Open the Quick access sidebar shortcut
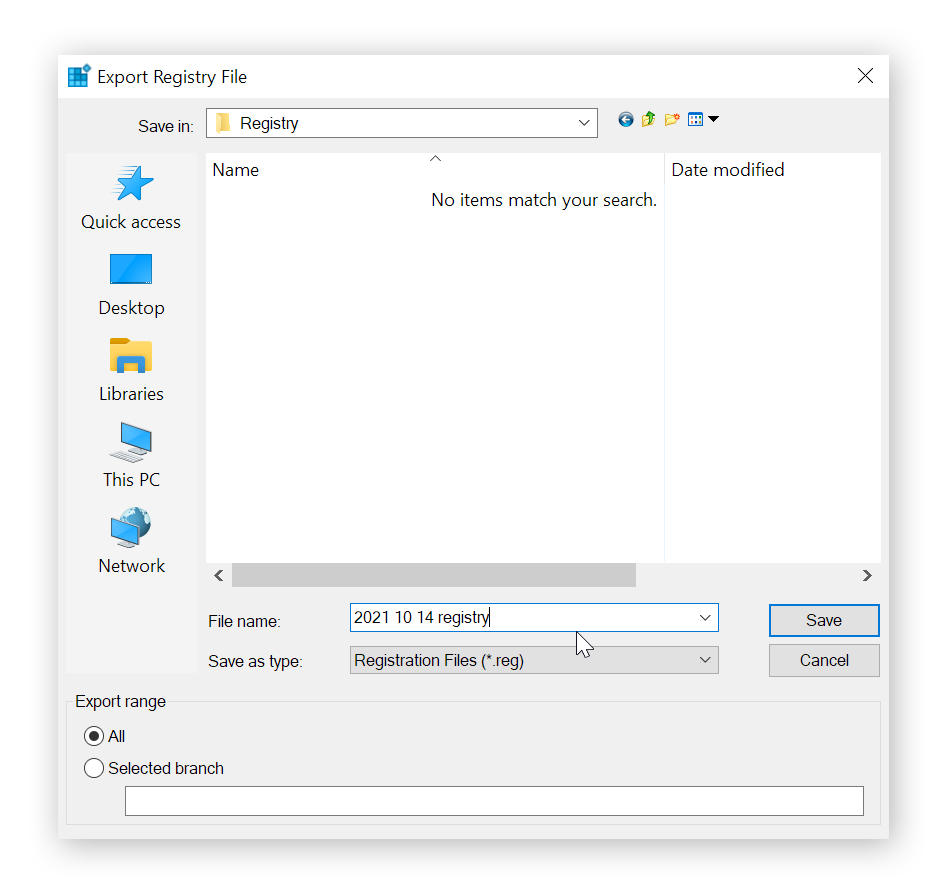946x891 pixels. pyautogui.click(x=130, y=198)
